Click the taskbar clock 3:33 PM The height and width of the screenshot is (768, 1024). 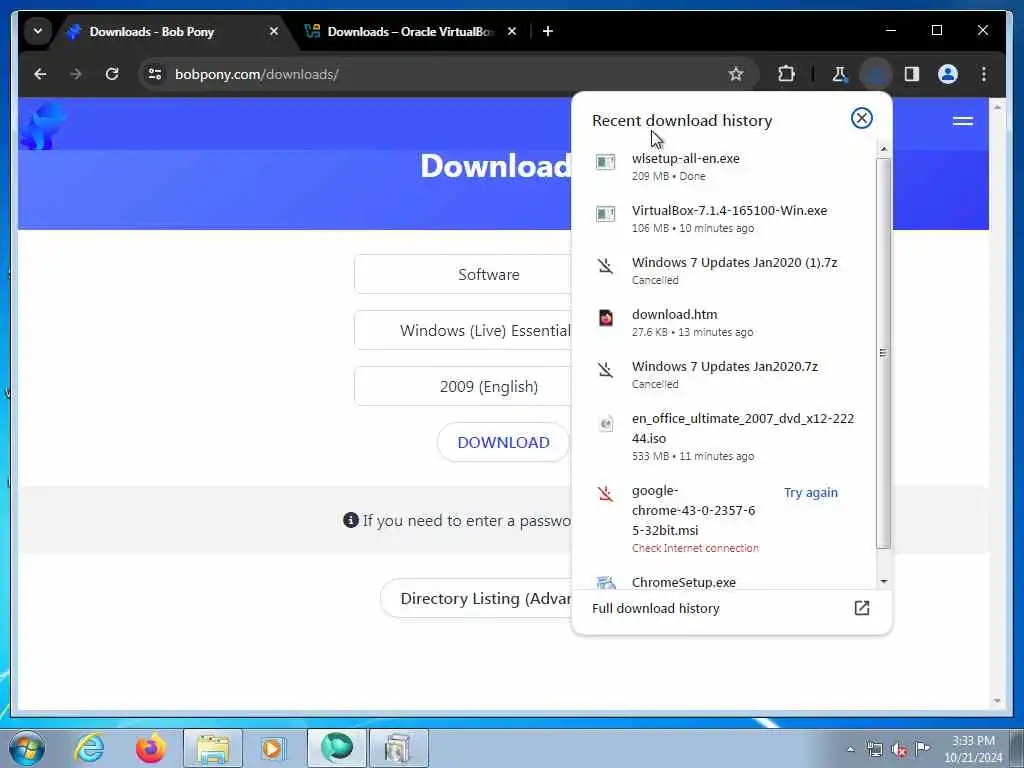(973, 749)
